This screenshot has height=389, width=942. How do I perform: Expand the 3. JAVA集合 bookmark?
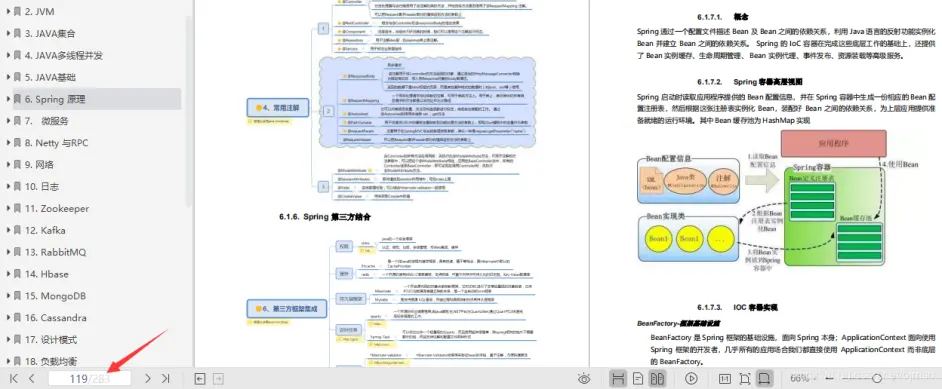(x=8, y=34)
